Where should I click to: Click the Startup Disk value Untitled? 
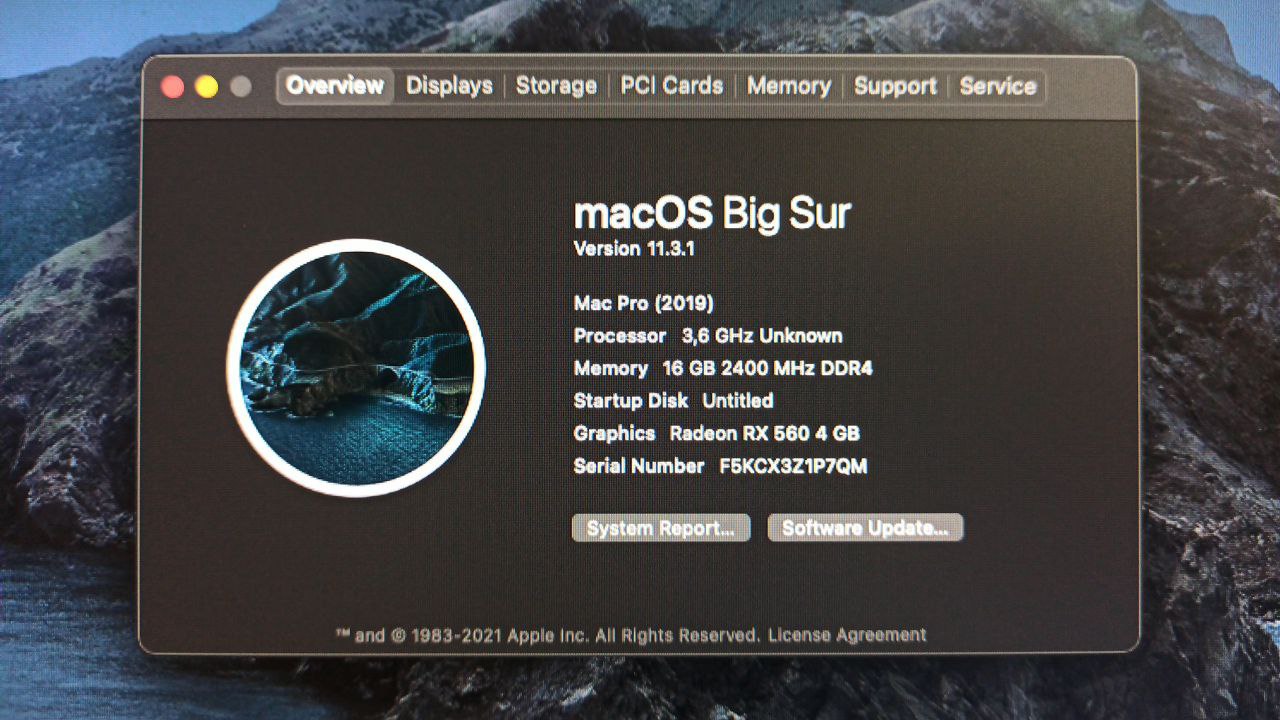point(738,401)
